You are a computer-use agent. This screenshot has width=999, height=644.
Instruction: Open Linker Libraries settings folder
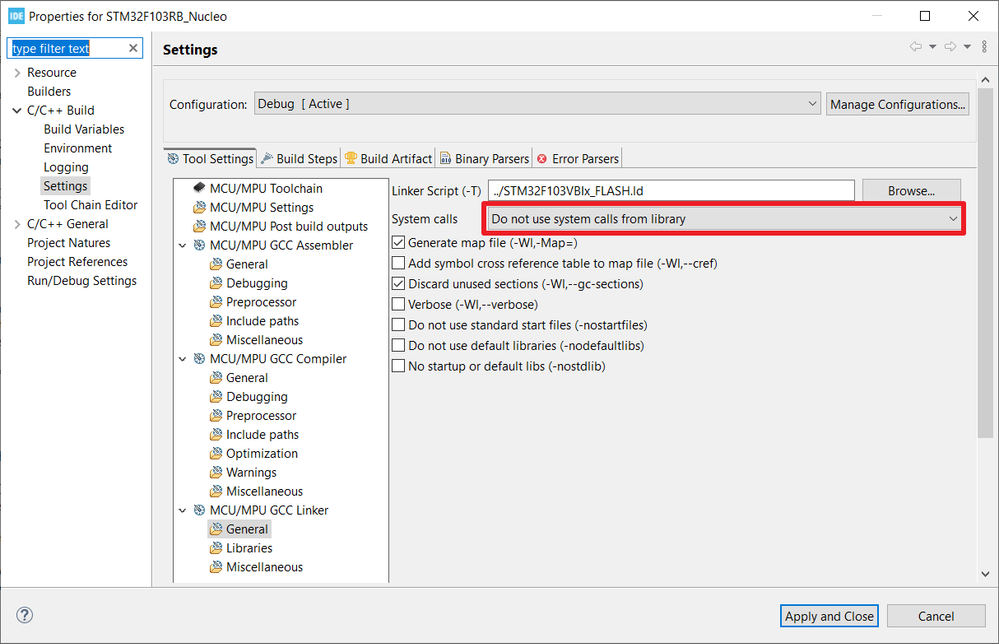(249, 548)
